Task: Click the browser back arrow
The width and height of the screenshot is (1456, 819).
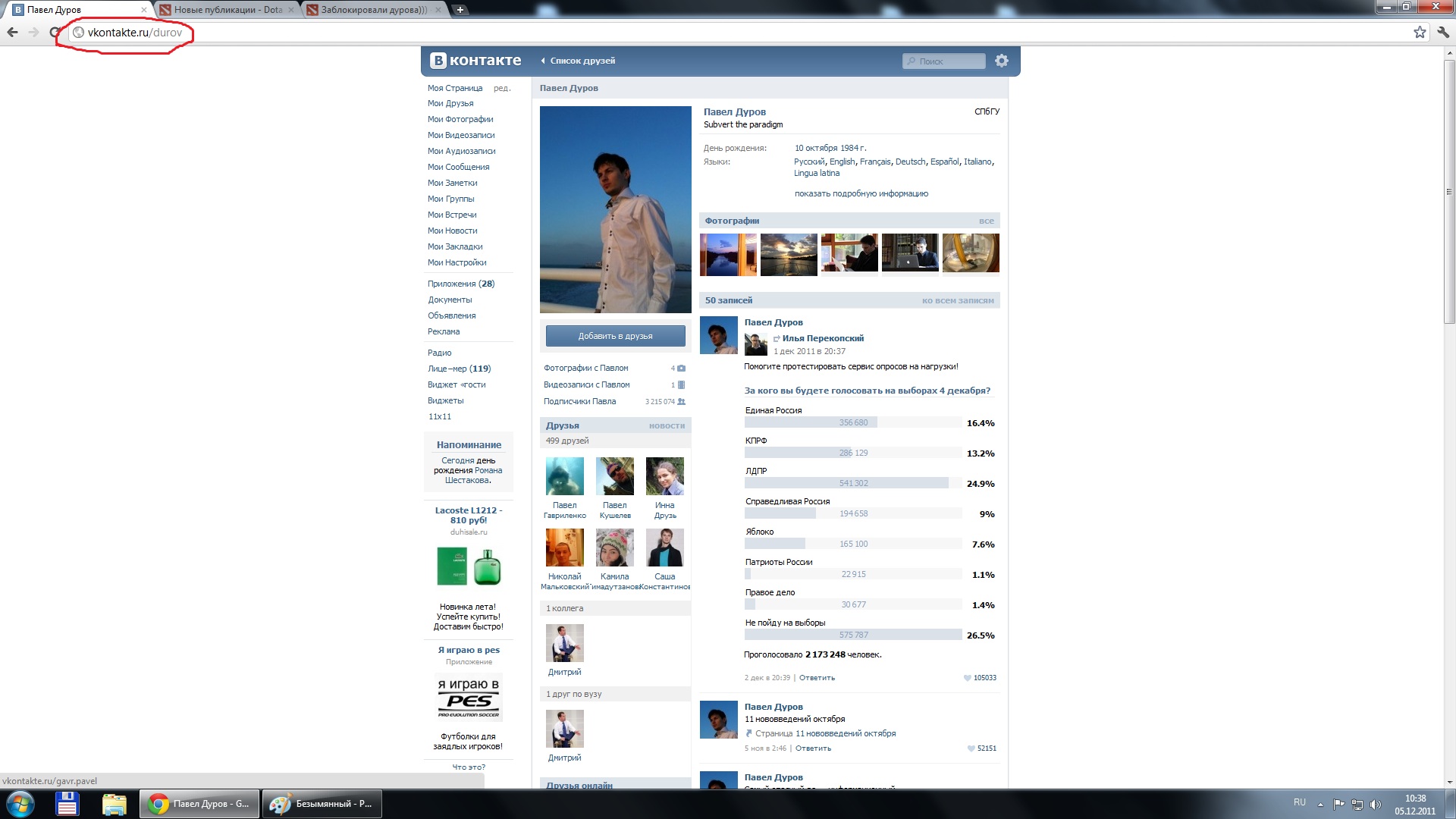Action: tap(12, 32)
